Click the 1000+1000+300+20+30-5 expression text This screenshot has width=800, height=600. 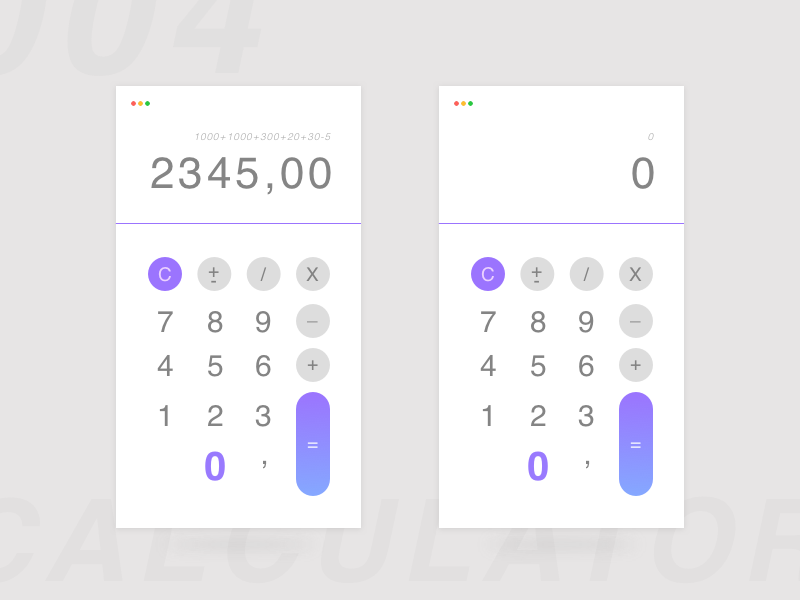tap(263, 136)
